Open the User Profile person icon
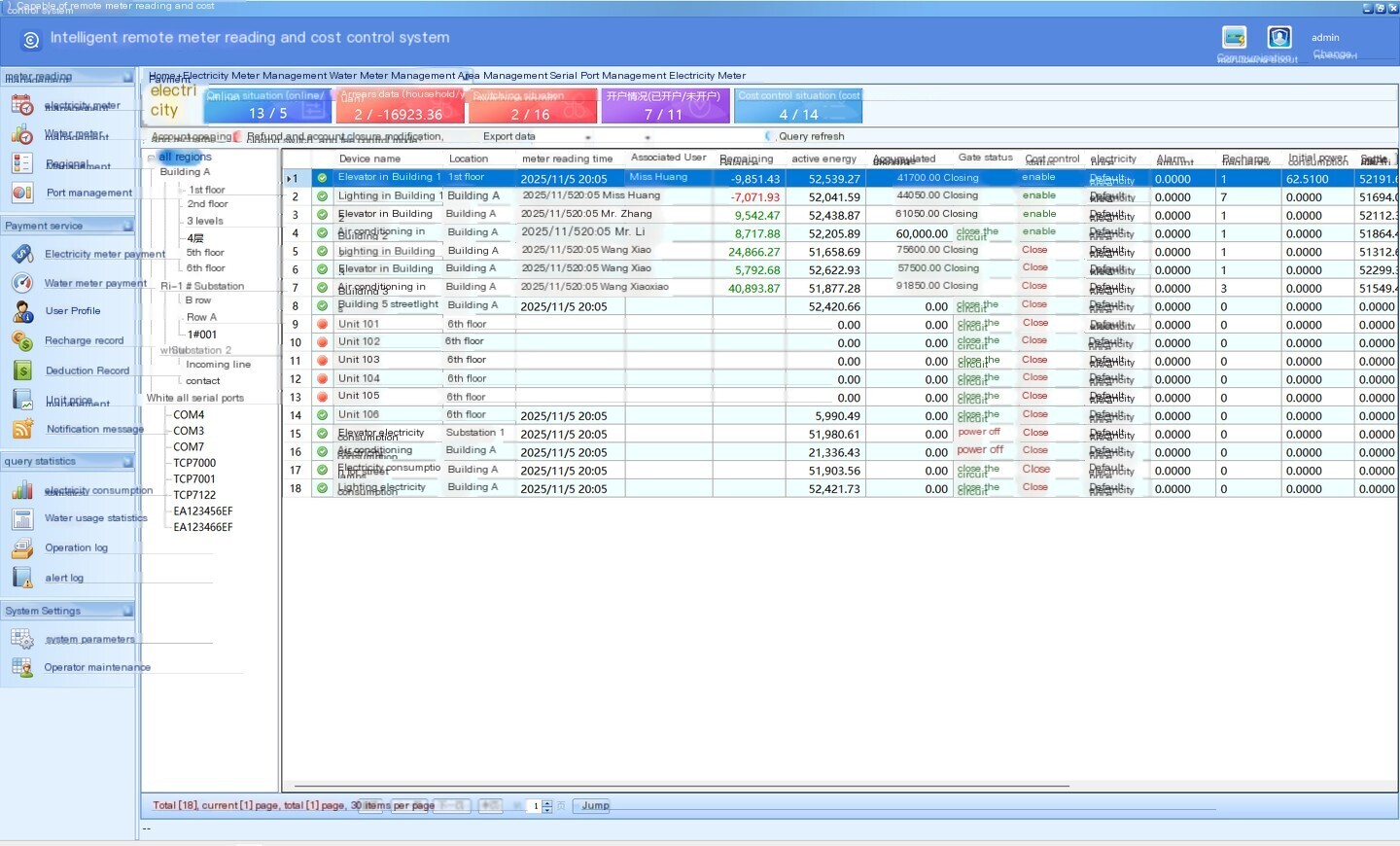The height and width of the screenshot is (846, 1400). [21, 311]
